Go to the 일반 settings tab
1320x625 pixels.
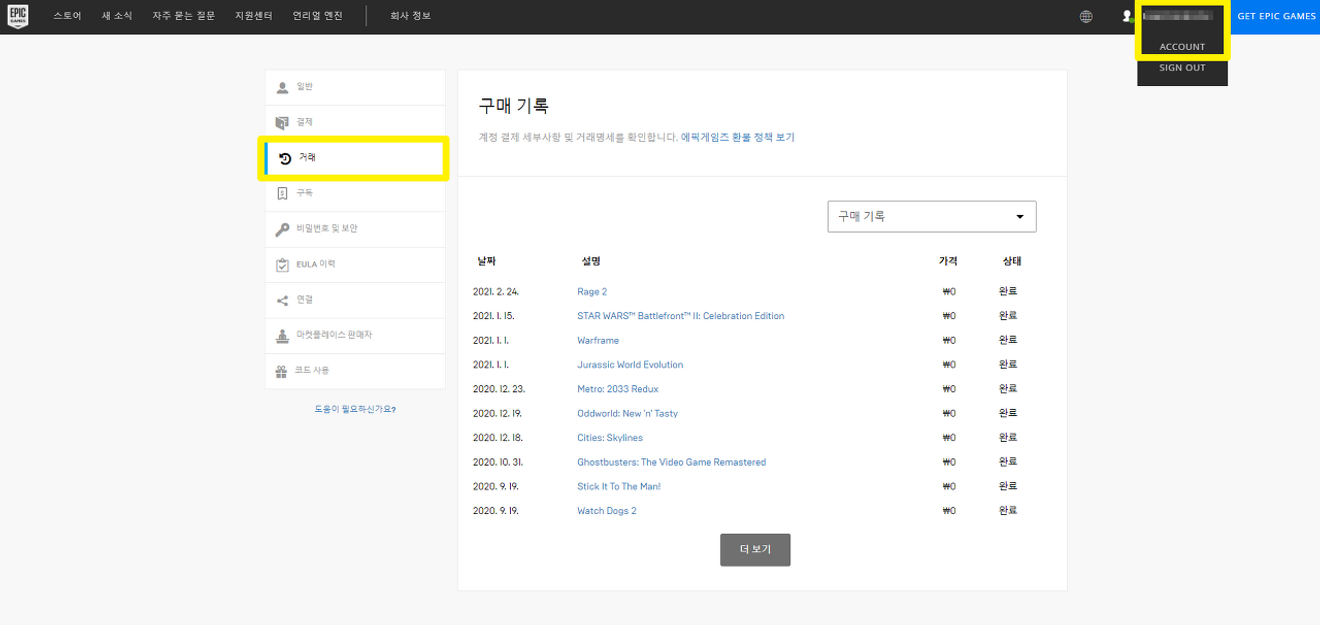(x=355, y=88)
